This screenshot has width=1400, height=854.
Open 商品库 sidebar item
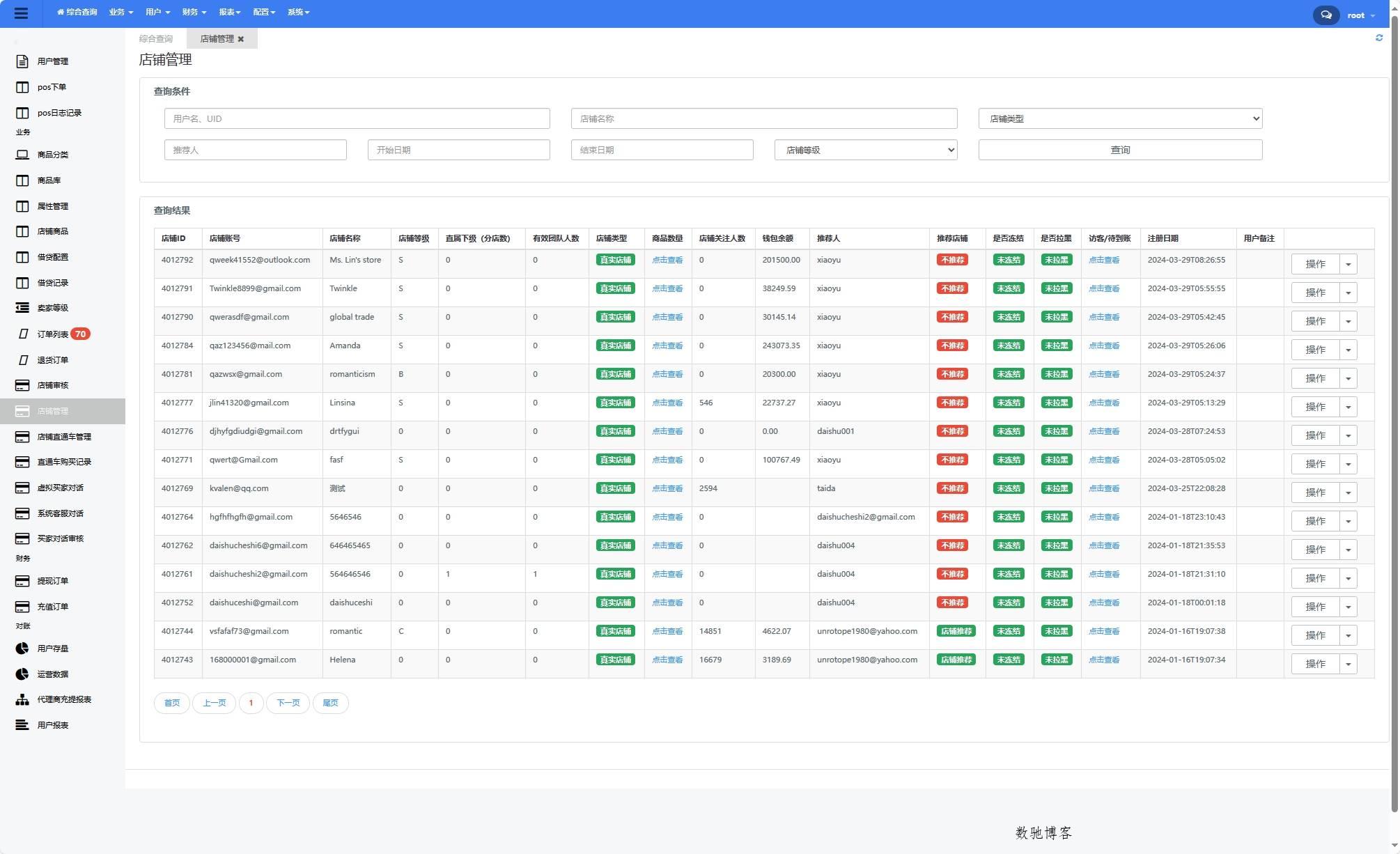[x=49, y=180]
